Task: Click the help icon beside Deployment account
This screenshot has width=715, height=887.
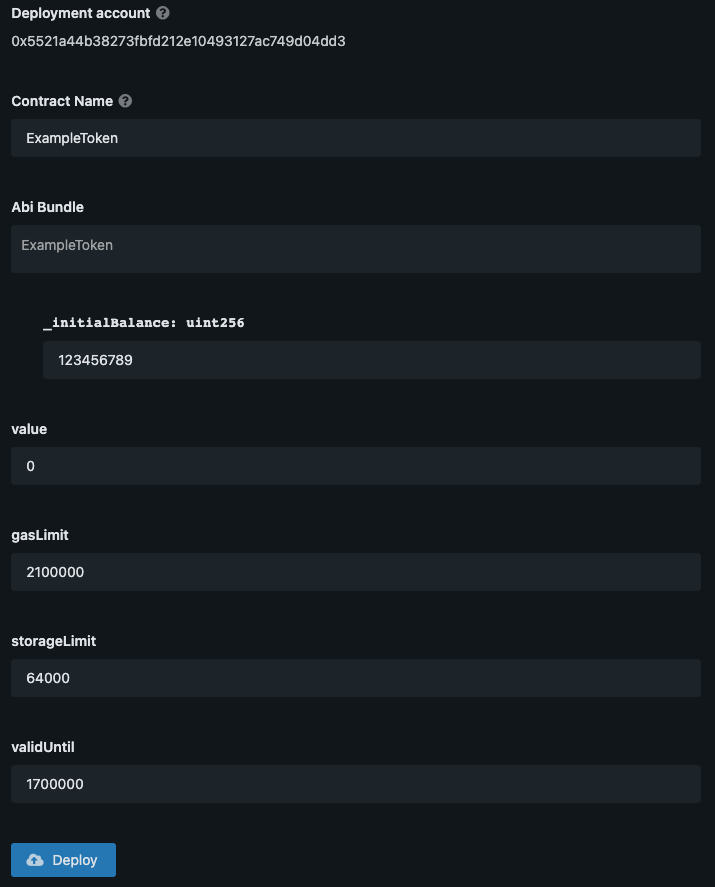Action: [x=162, y=13]
